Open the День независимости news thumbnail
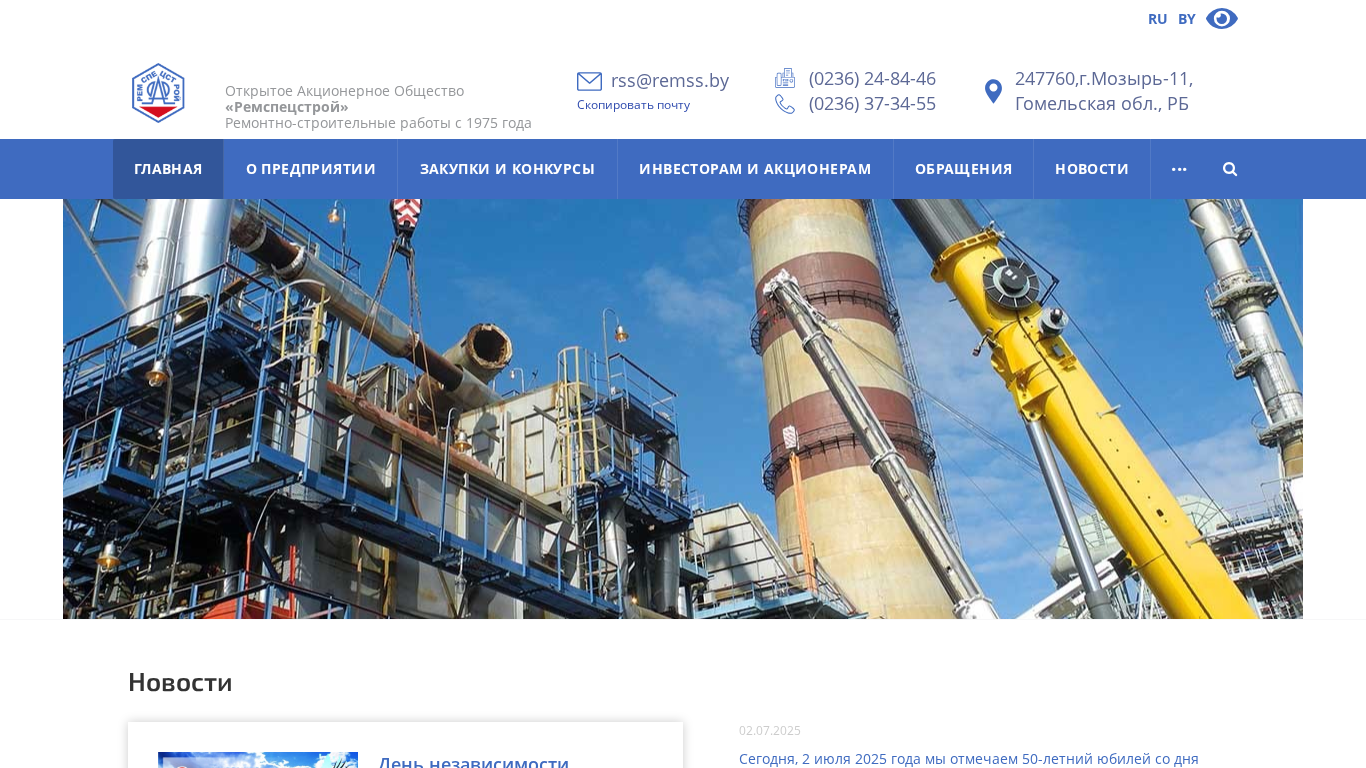Image resolution: width=1366 pixels, height=768 pixels. pyautogui.click(x=258, y=760)
